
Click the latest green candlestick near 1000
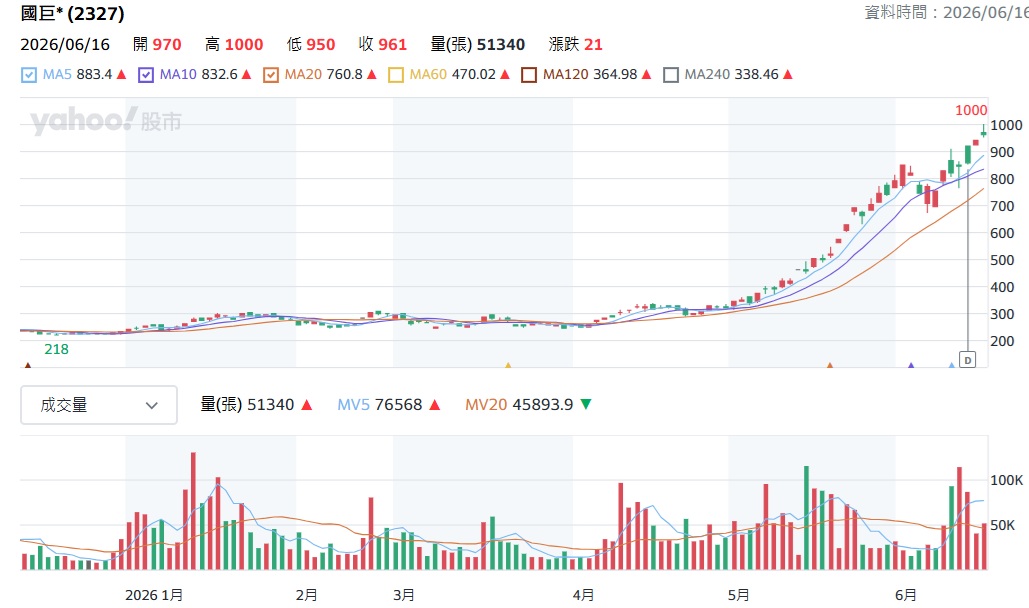pos(983,131)
